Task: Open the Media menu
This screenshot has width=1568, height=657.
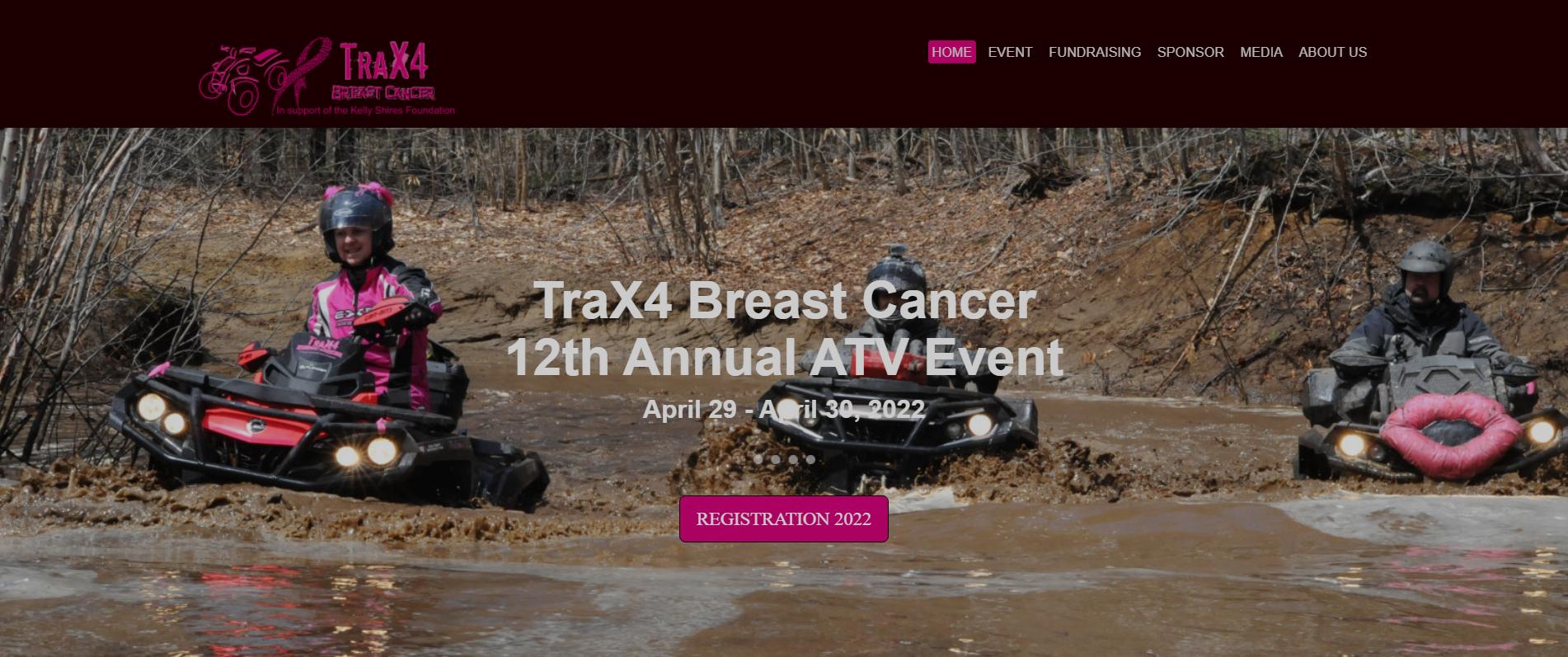Action: (1261, 52)
